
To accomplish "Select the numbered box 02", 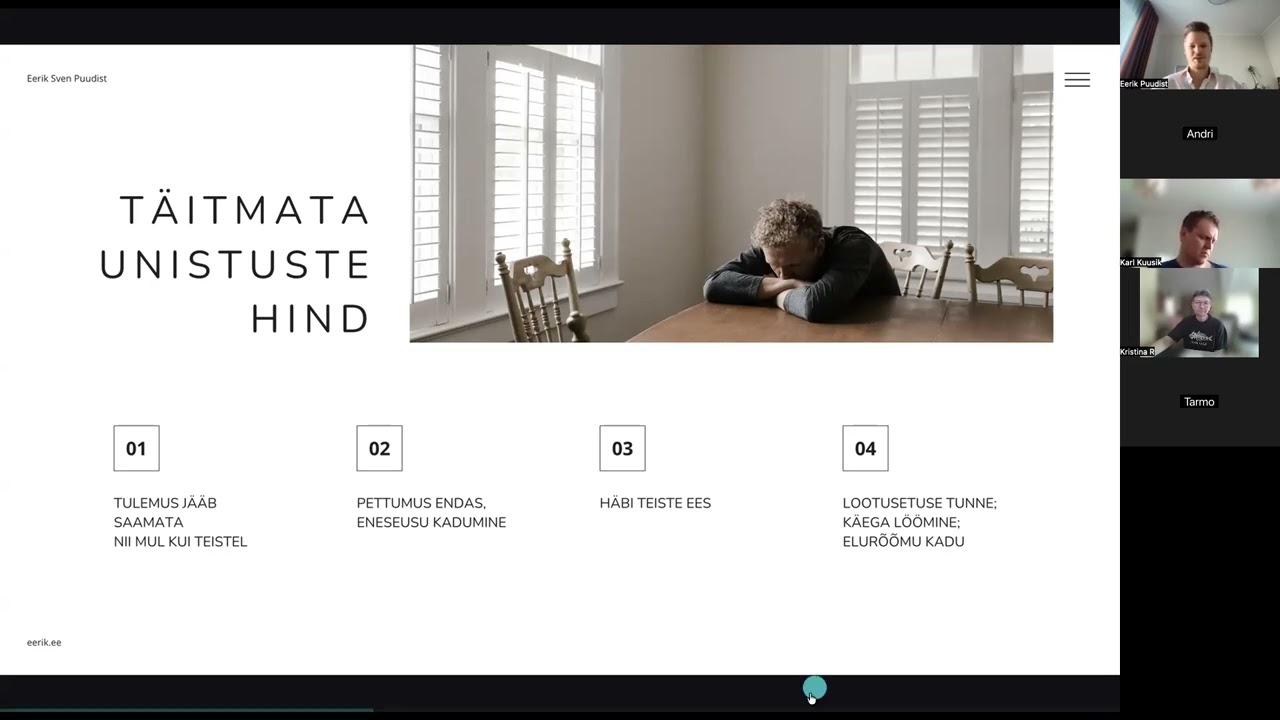I will click(379, 448).
